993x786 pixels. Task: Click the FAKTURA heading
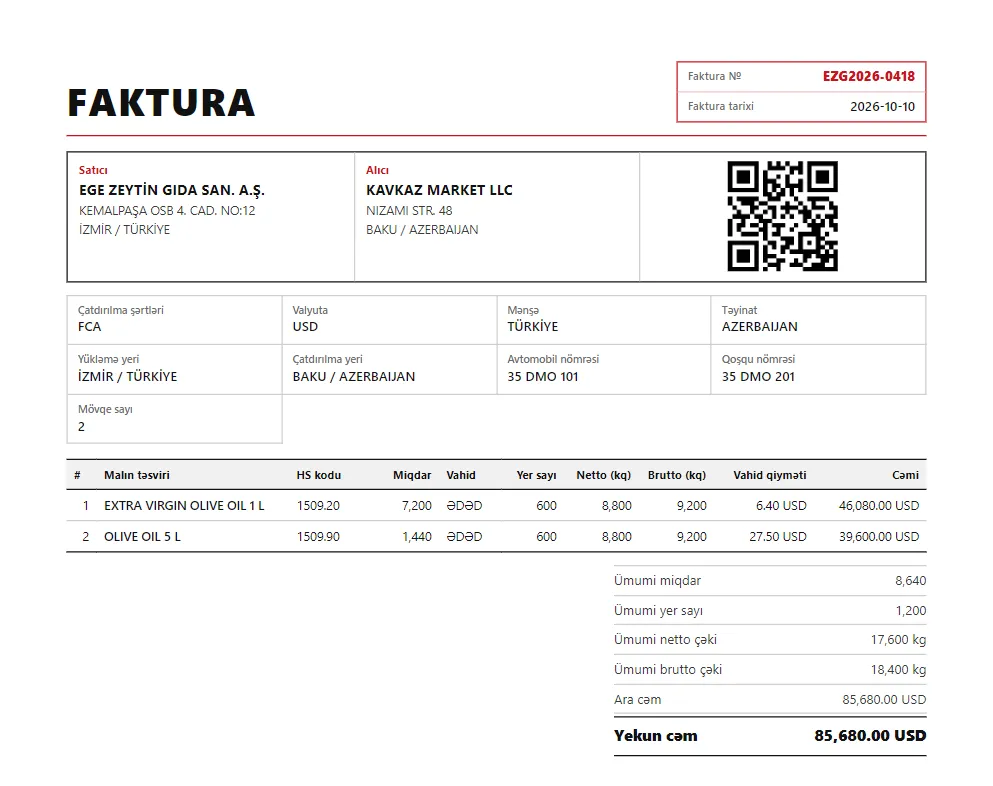tap(161, 103)
